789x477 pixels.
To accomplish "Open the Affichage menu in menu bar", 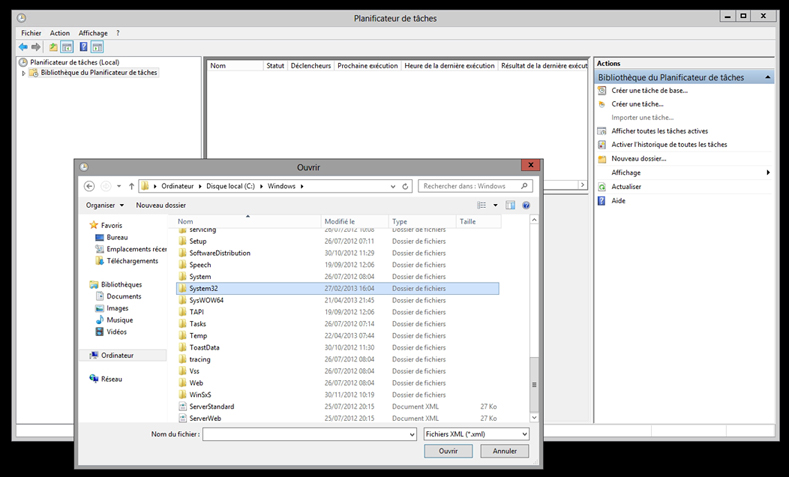I will [x=93, y=33].
